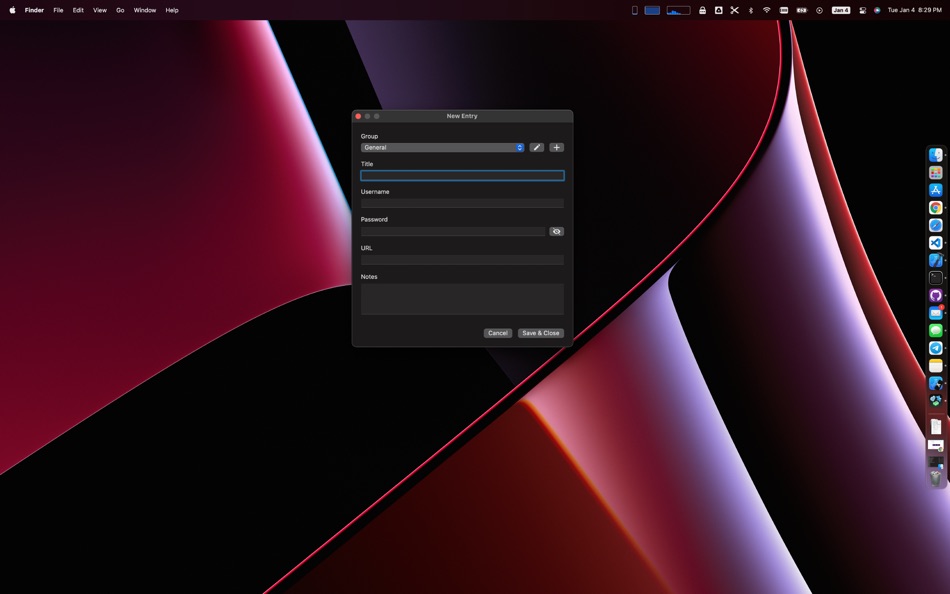Open Finder from the dock
Viewport: 950px width, 594px height.
(935, 155)
